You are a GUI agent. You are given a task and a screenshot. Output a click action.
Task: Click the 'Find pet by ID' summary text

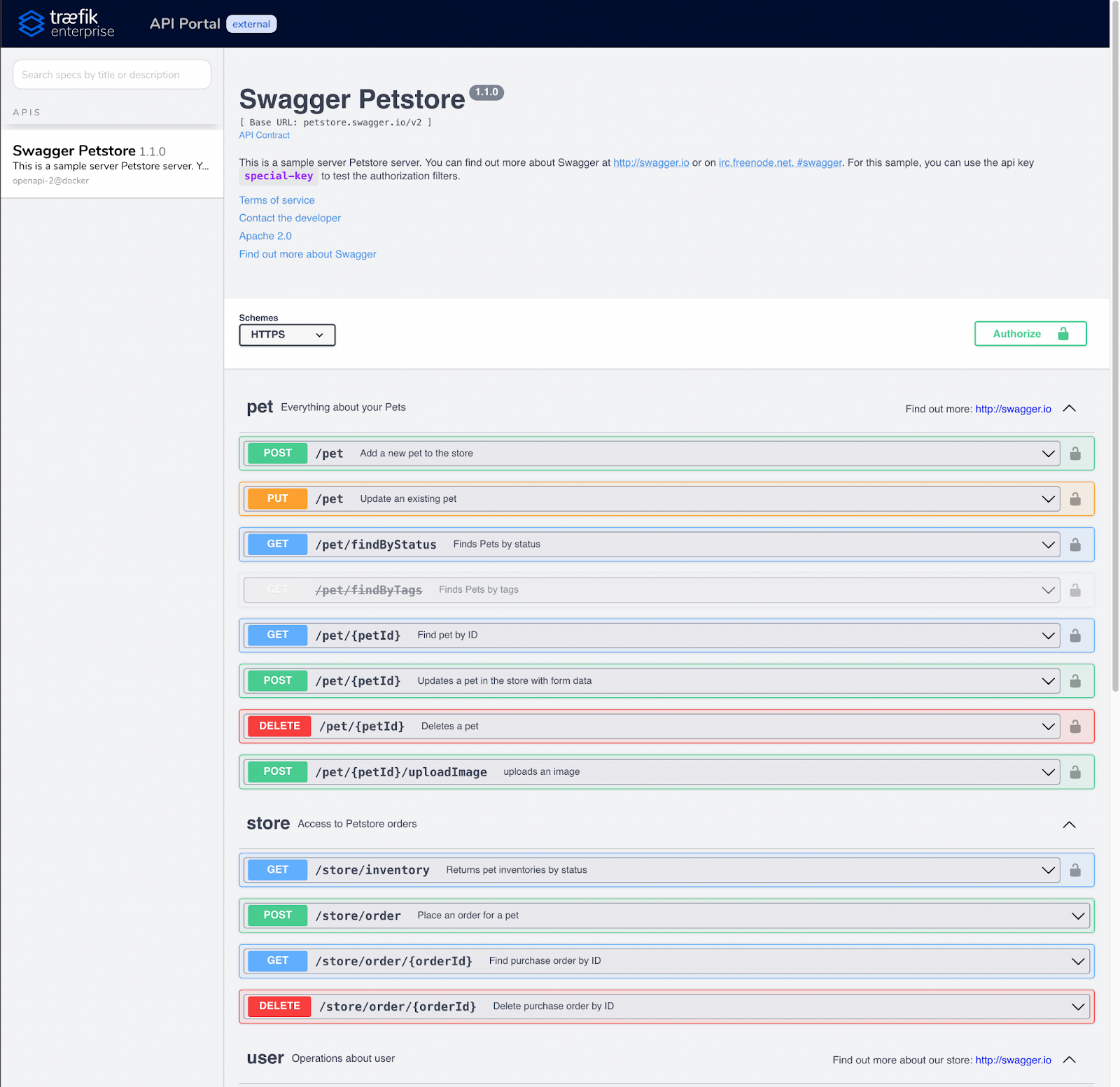[447, 636]
